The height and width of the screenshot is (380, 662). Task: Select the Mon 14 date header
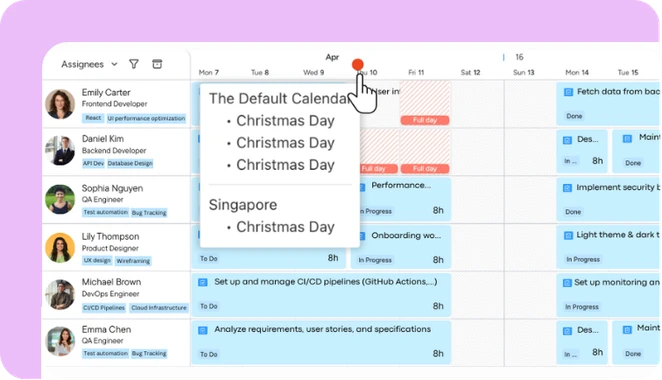pyautogui.click(x=577, y=72)
